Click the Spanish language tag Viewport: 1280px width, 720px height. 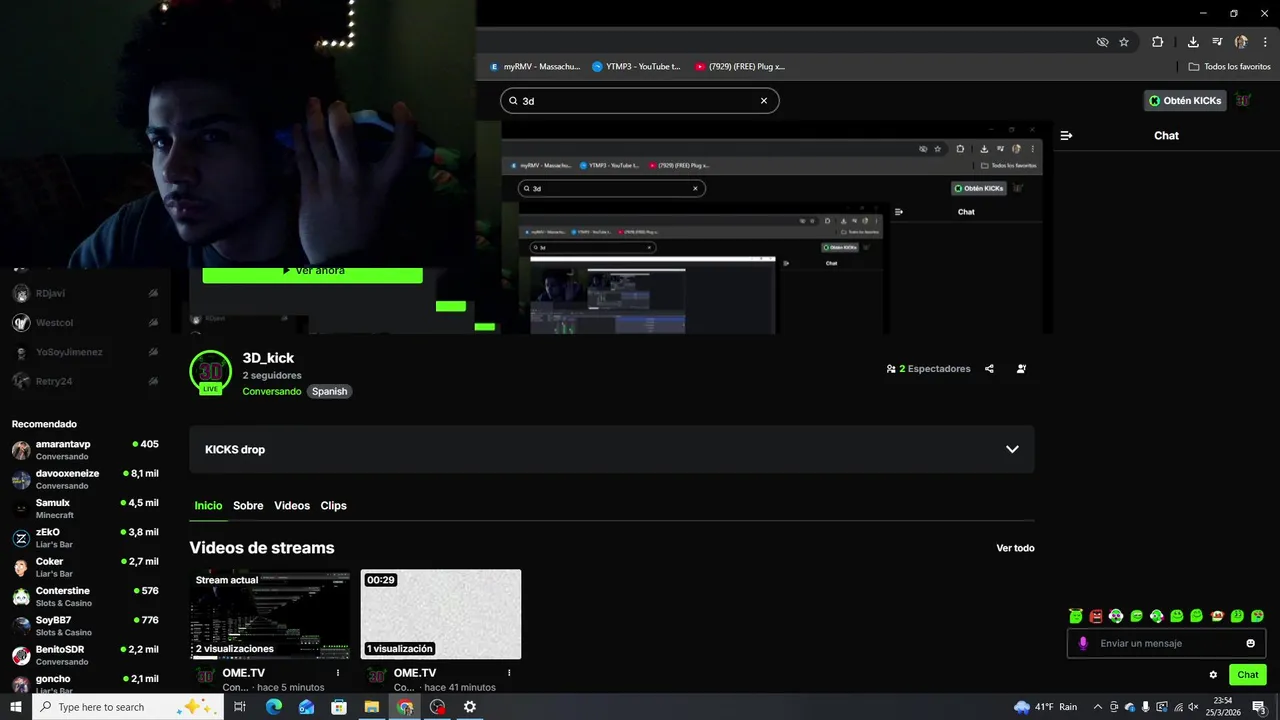[x=329, y=392]
